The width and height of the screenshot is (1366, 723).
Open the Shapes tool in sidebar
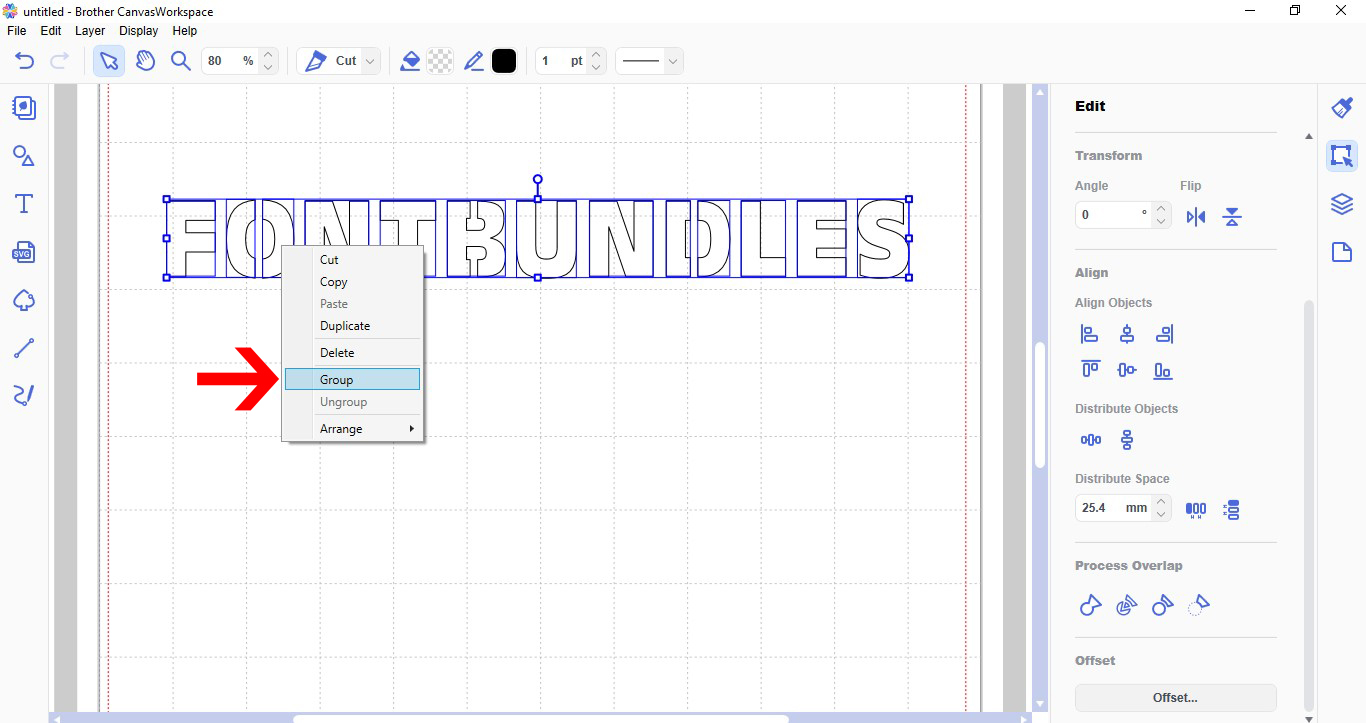[x=24, y=156]
